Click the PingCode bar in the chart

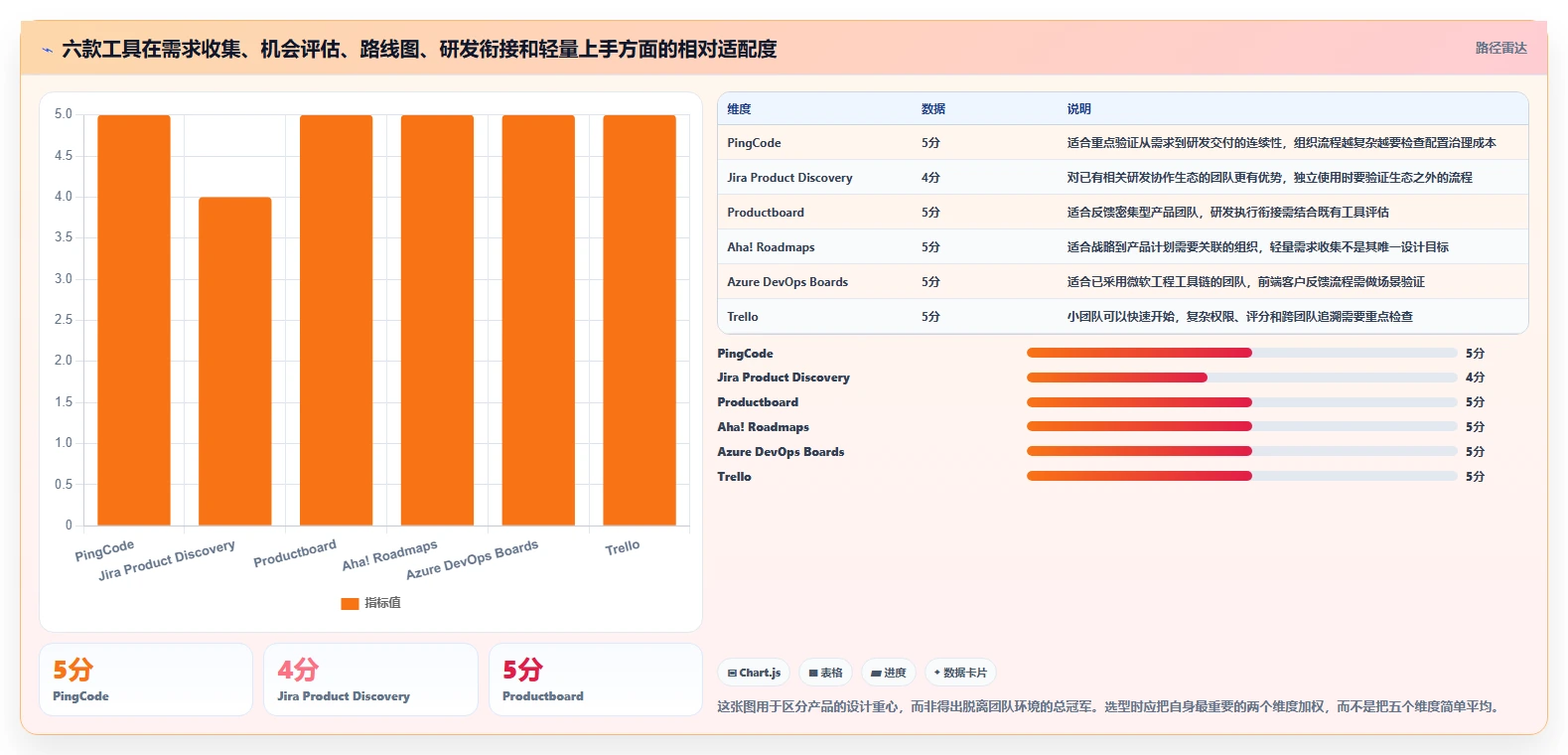coord(134,320)
